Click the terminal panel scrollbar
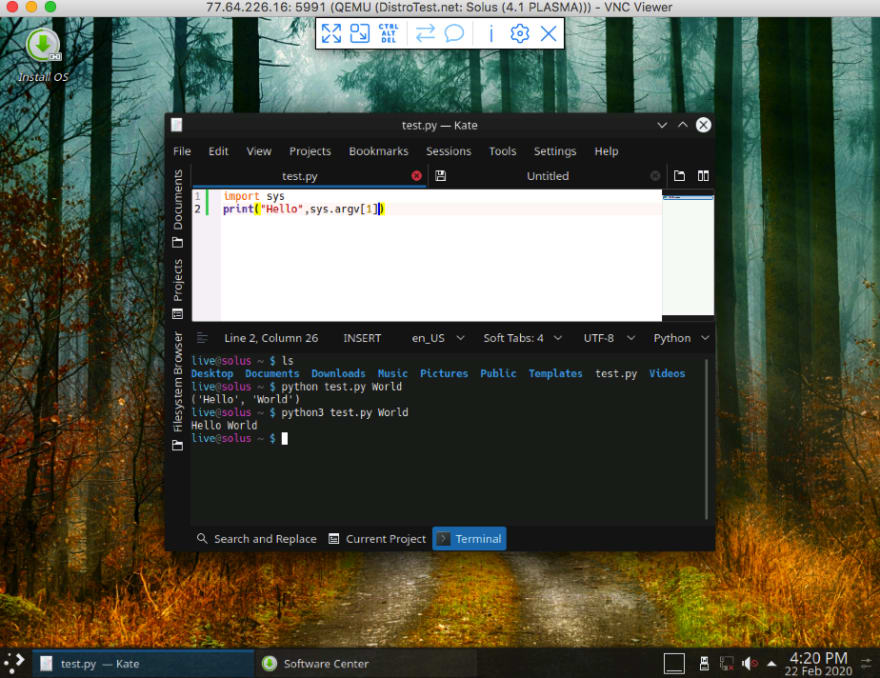Viewport: 880px width, 678px height. [706, 439]
